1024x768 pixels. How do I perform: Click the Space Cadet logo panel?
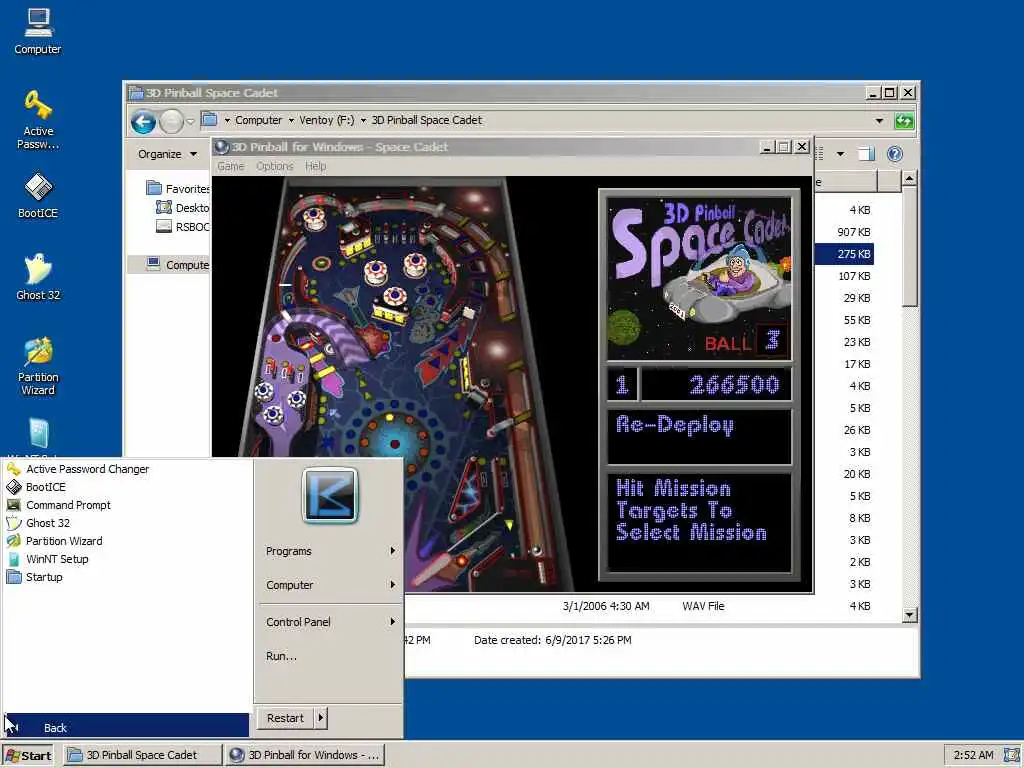point(699,278)
